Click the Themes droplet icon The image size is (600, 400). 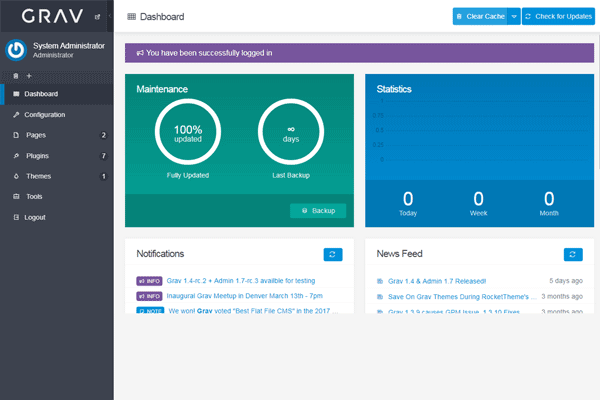(15, 176)
